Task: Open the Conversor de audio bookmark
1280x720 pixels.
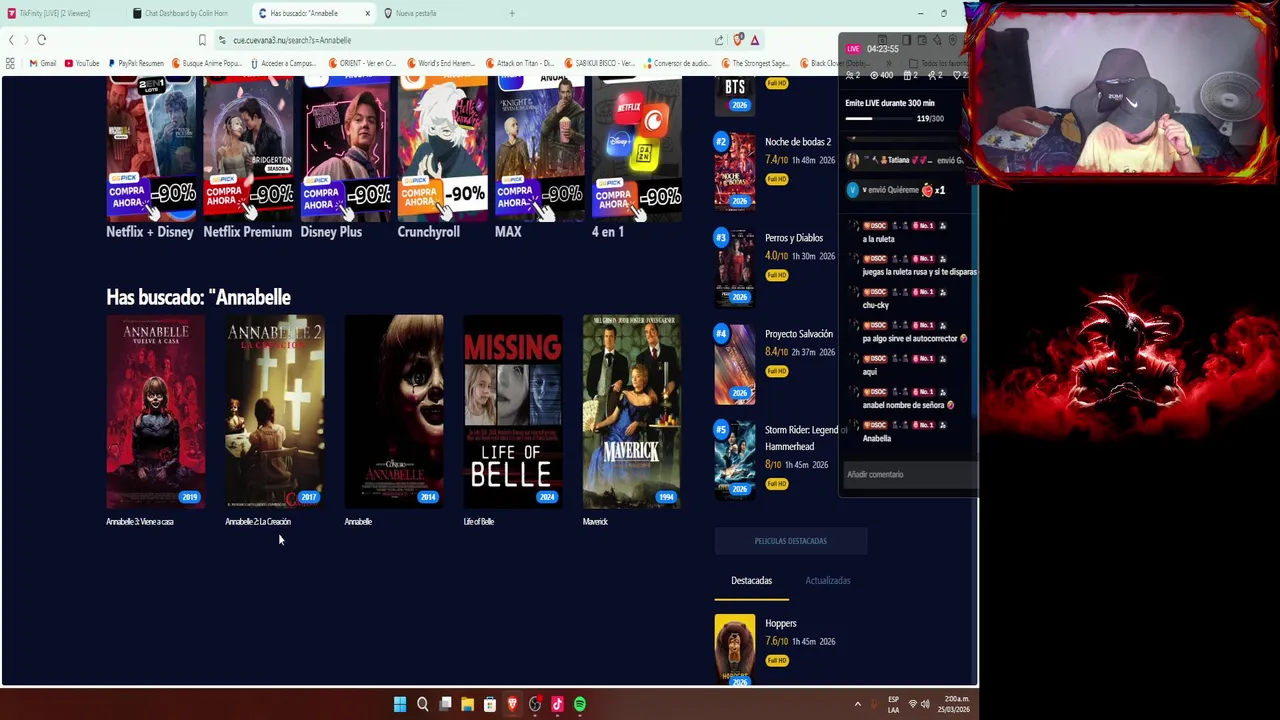Action: (x=677, y=63)
